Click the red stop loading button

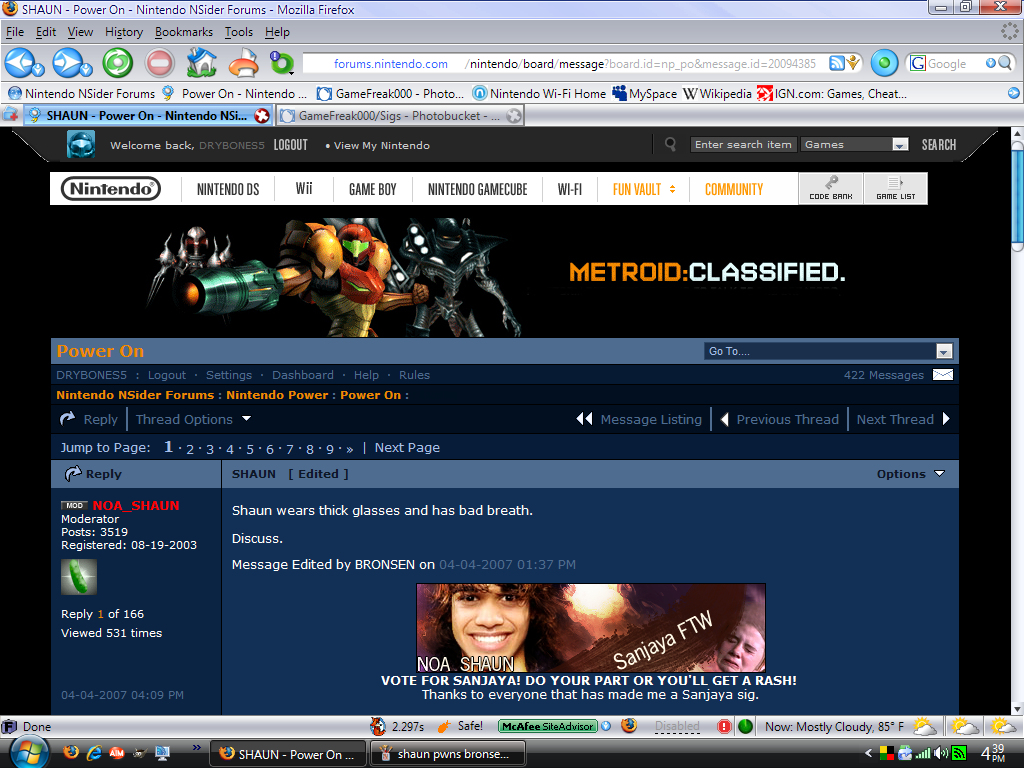pyautogui.click(x=159, y=63)
